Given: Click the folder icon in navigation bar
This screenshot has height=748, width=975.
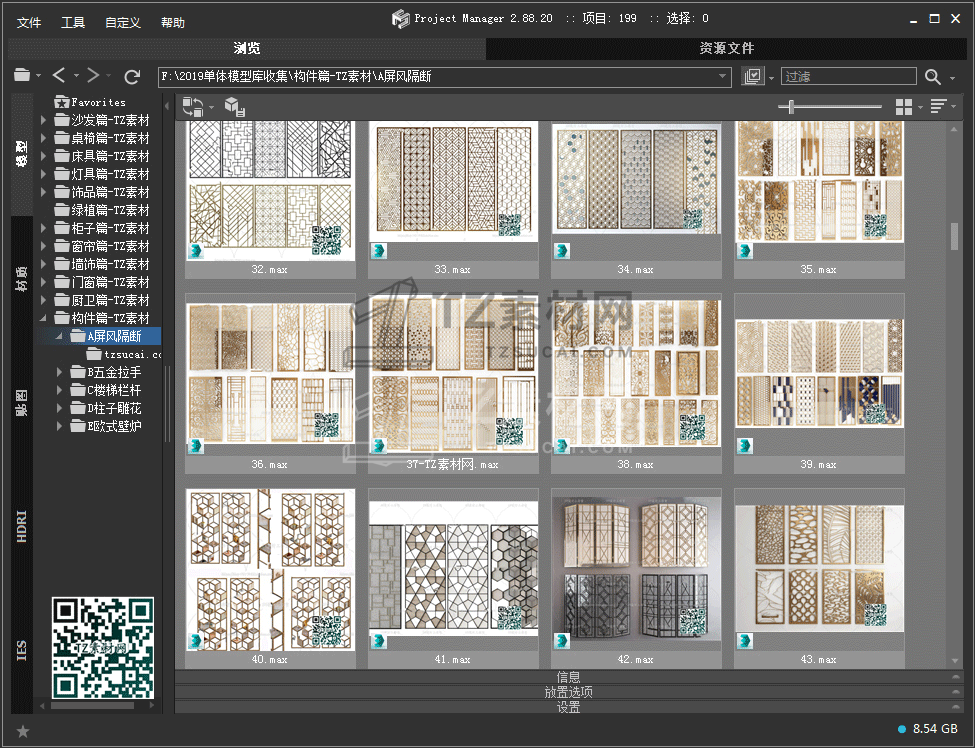Looking at the screenshot, I should 22,76.
